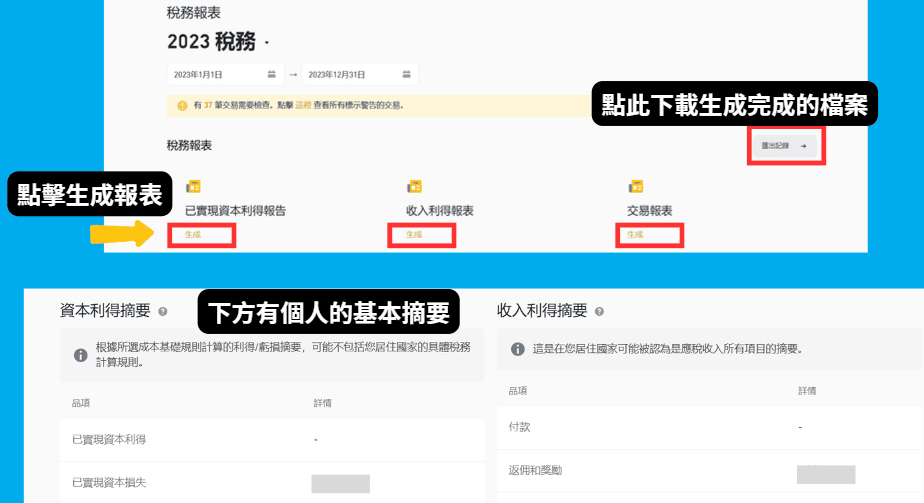Click the 交易報表 report icon
This screenshot has height=503, width=924.
click(x=634, y=187)
